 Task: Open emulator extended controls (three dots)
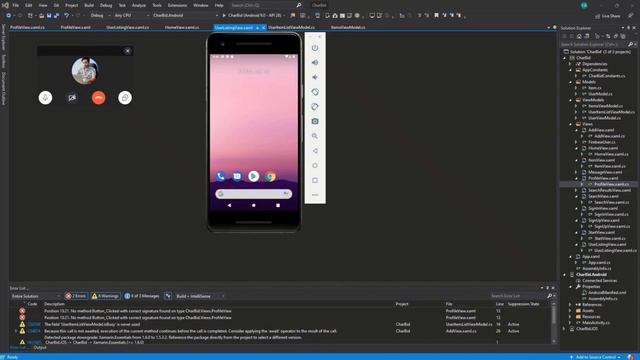point(315,195)
